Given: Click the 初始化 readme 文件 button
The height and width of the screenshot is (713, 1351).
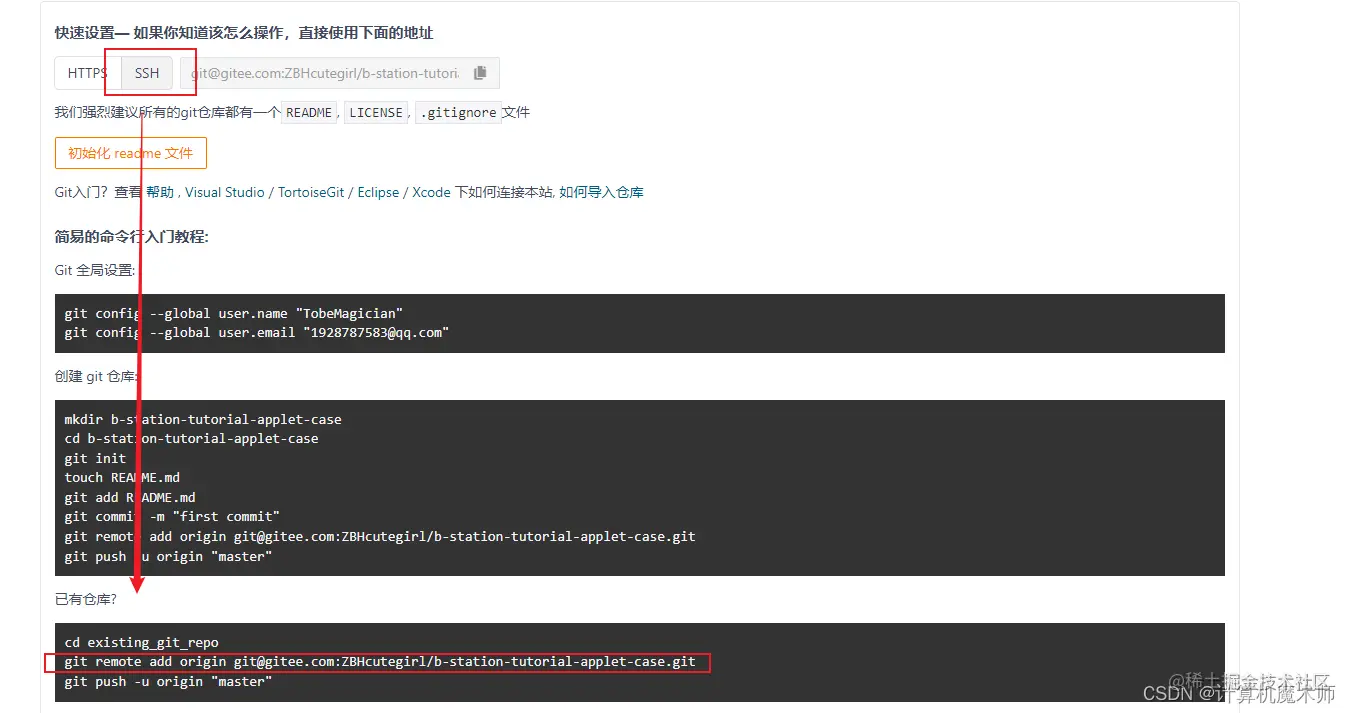Looking at the screenshot, I should coord(131,153).
